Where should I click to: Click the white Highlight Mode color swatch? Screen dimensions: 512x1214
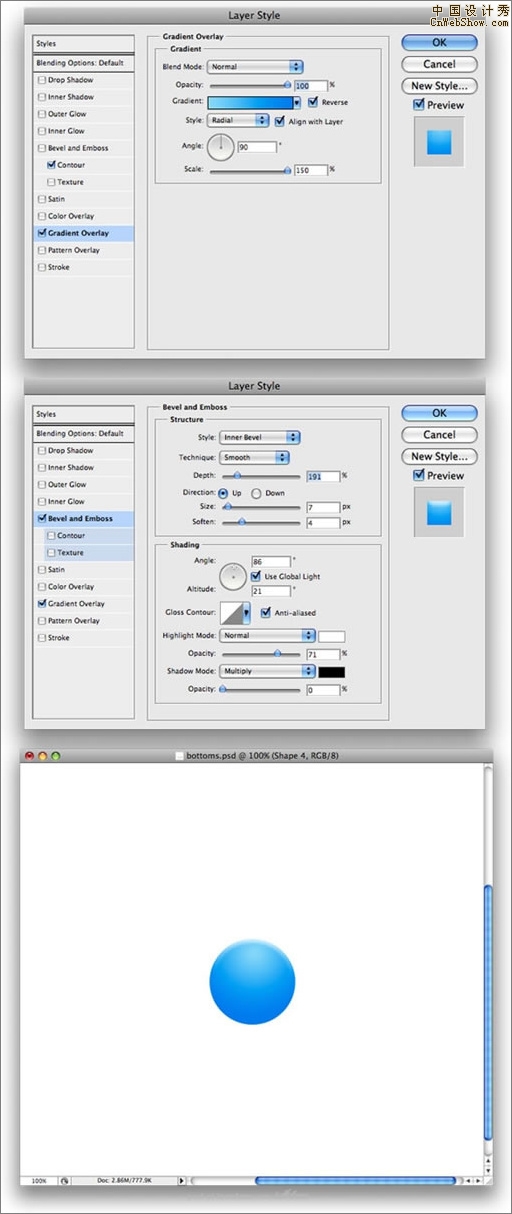tap(331, 636)
